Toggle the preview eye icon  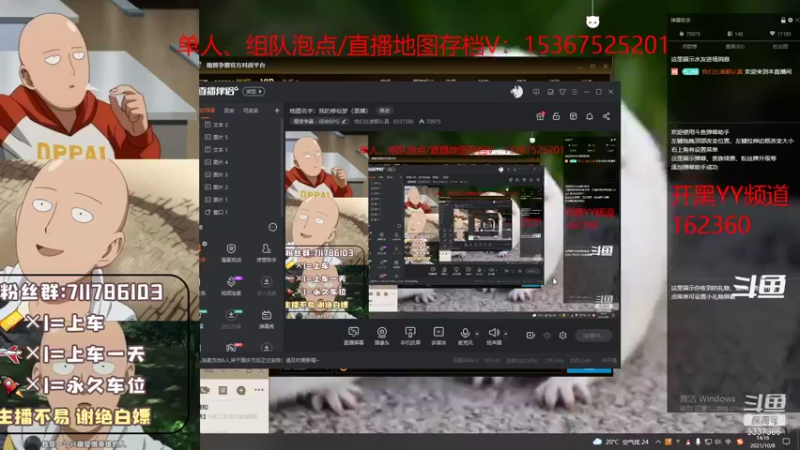coord(547,335)
